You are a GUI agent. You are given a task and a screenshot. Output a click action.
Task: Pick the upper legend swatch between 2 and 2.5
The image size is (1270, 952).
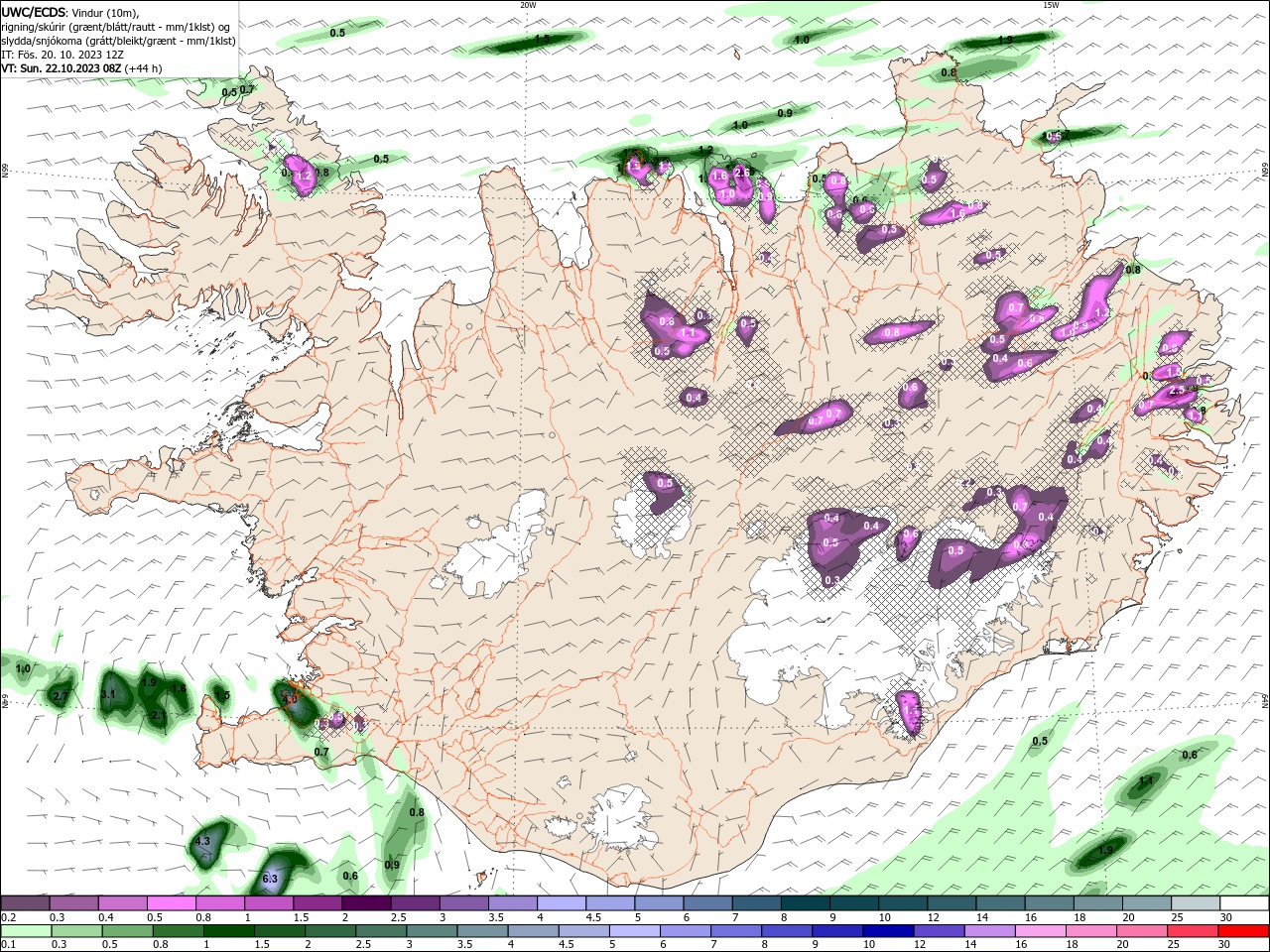[365, 903]
